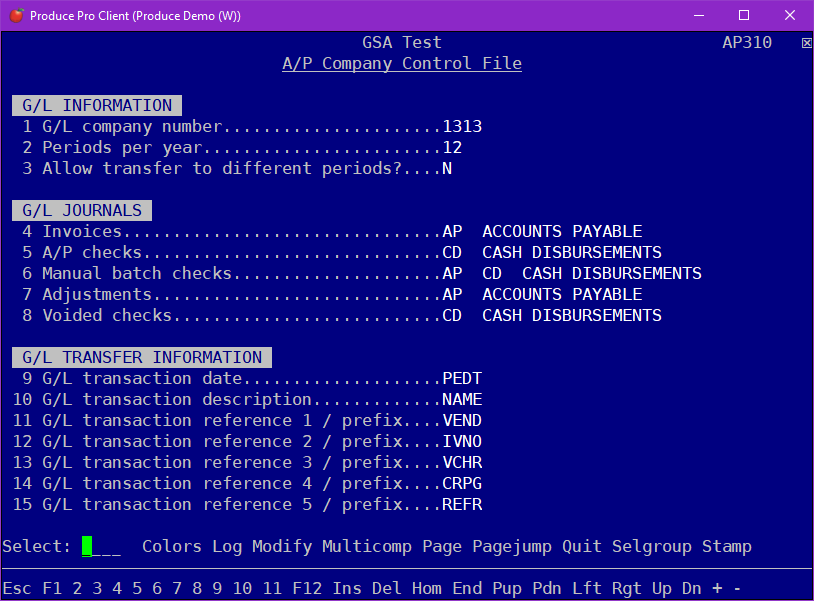
Task: Click the F1 key in the bottom bar
Action: coord(52,588)
